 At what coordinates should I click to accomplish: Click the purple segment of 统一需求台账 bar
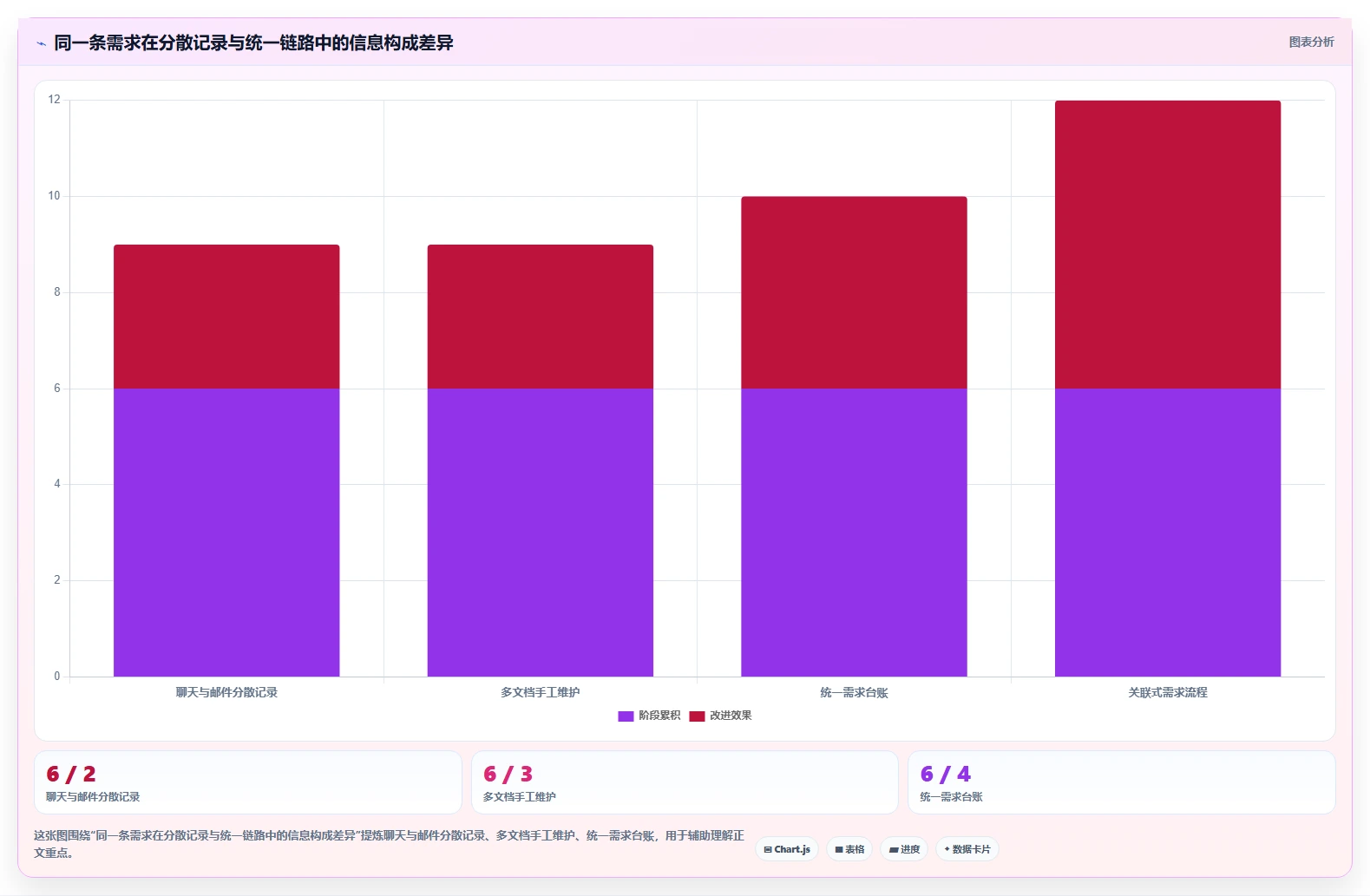click(854, 533)
